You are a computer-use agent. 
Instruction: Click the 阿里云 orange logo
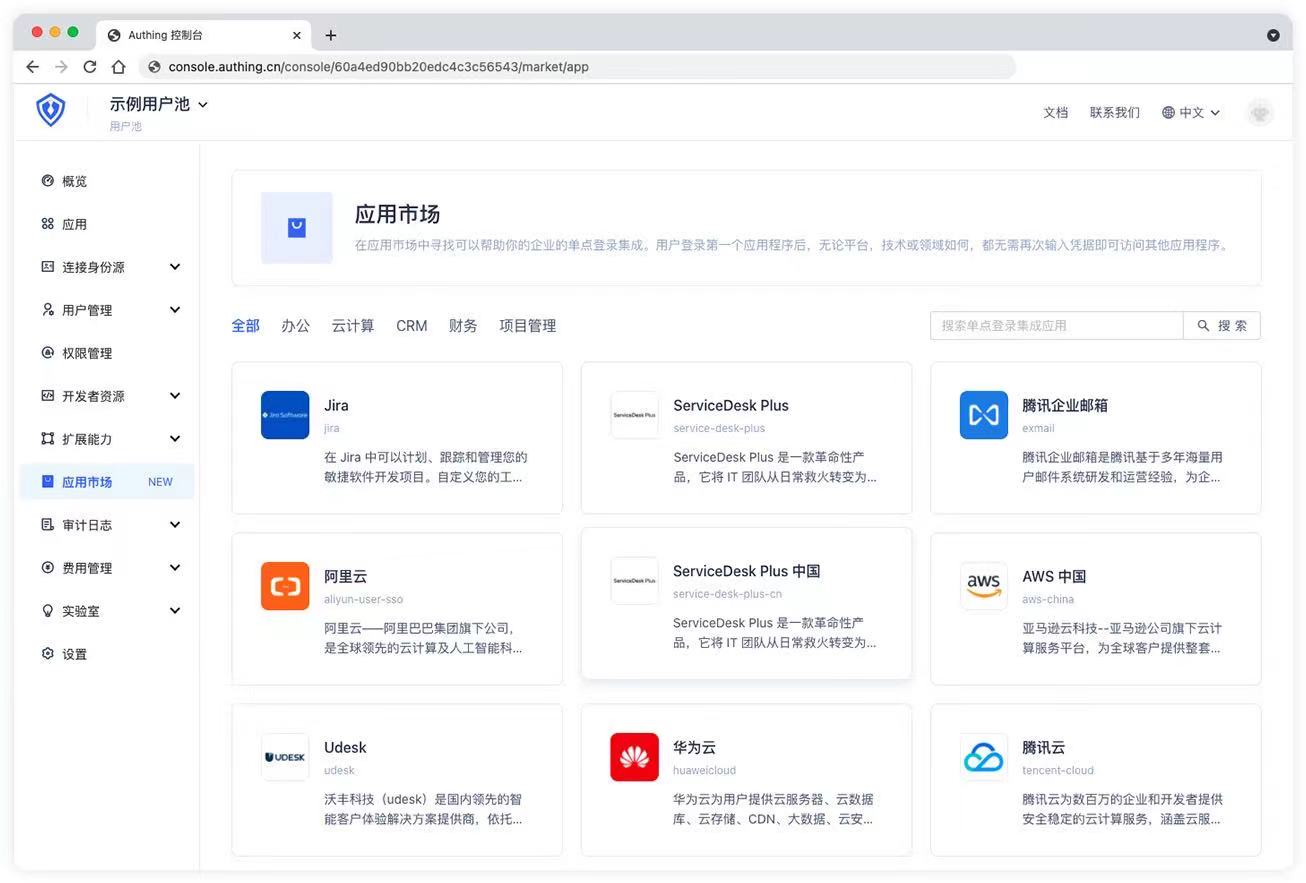(285, 586)
